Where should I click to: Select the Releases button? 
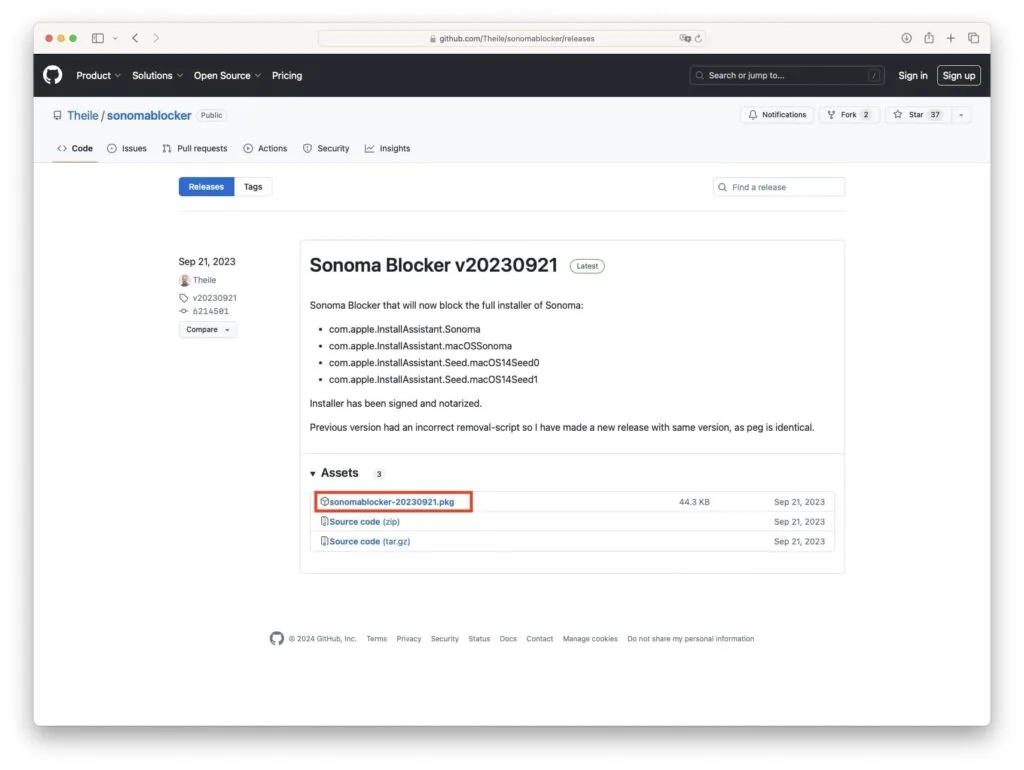pyautogui.click(x=206, y=187)
